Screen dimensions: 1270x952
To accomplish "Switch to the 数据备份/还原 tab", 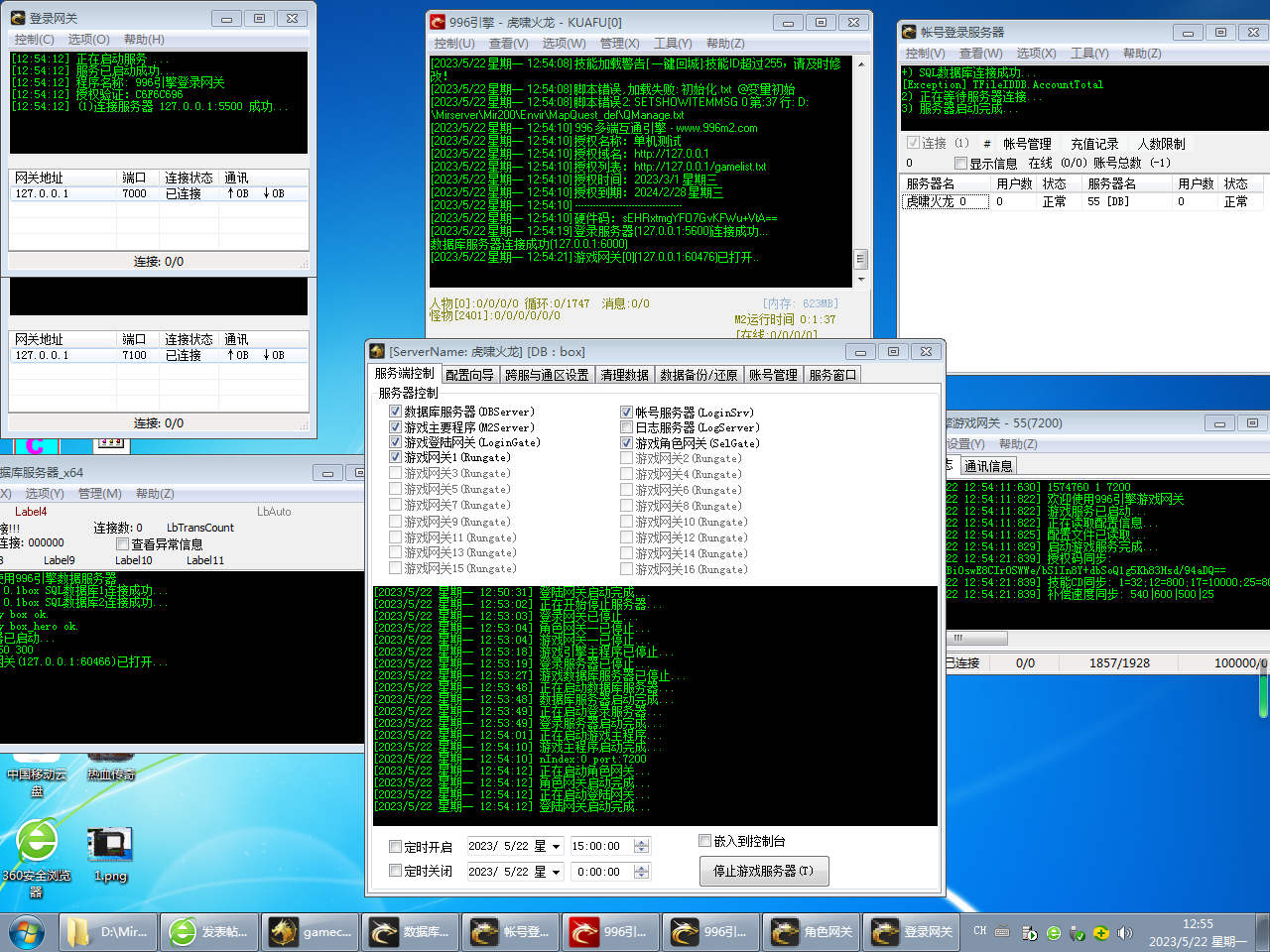I will point(698,375).
